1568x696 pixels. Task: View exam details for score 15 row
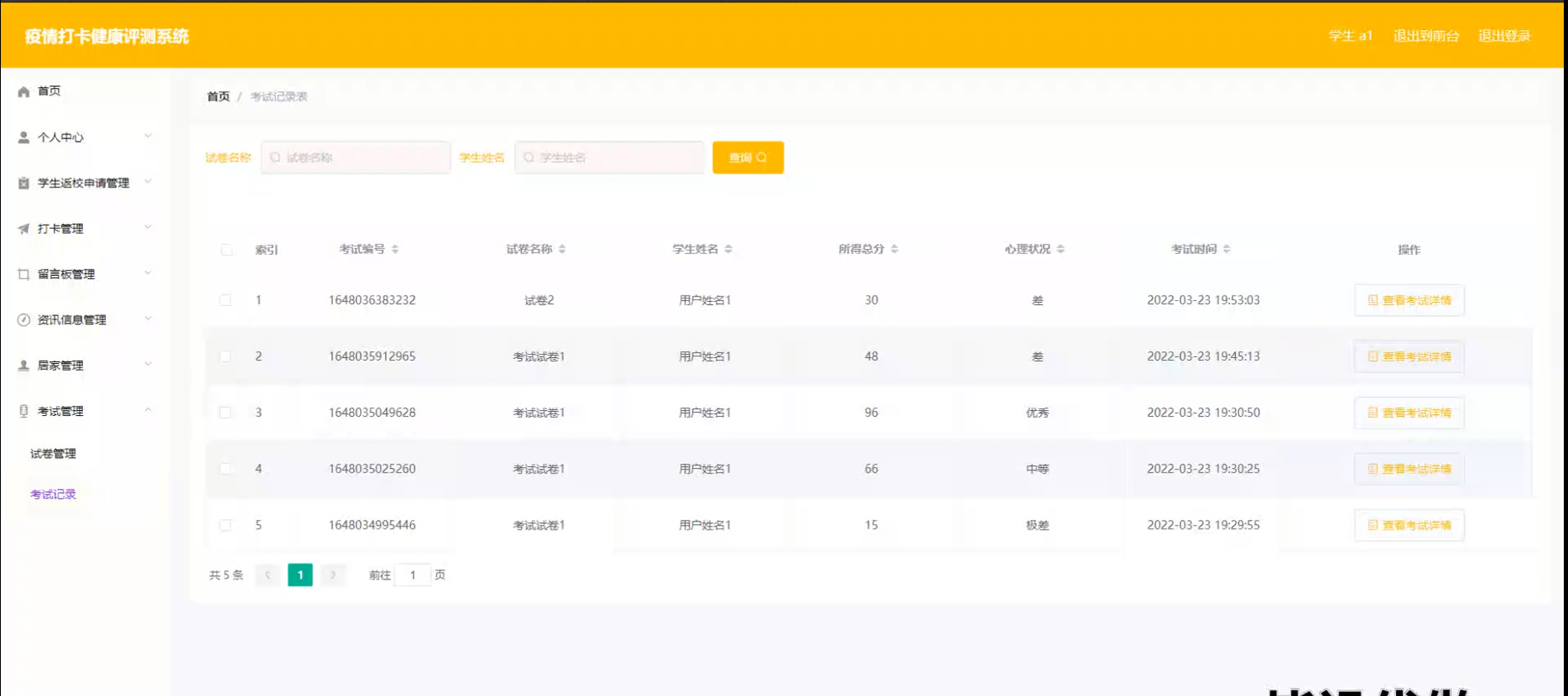click(x=1409, y=525)
